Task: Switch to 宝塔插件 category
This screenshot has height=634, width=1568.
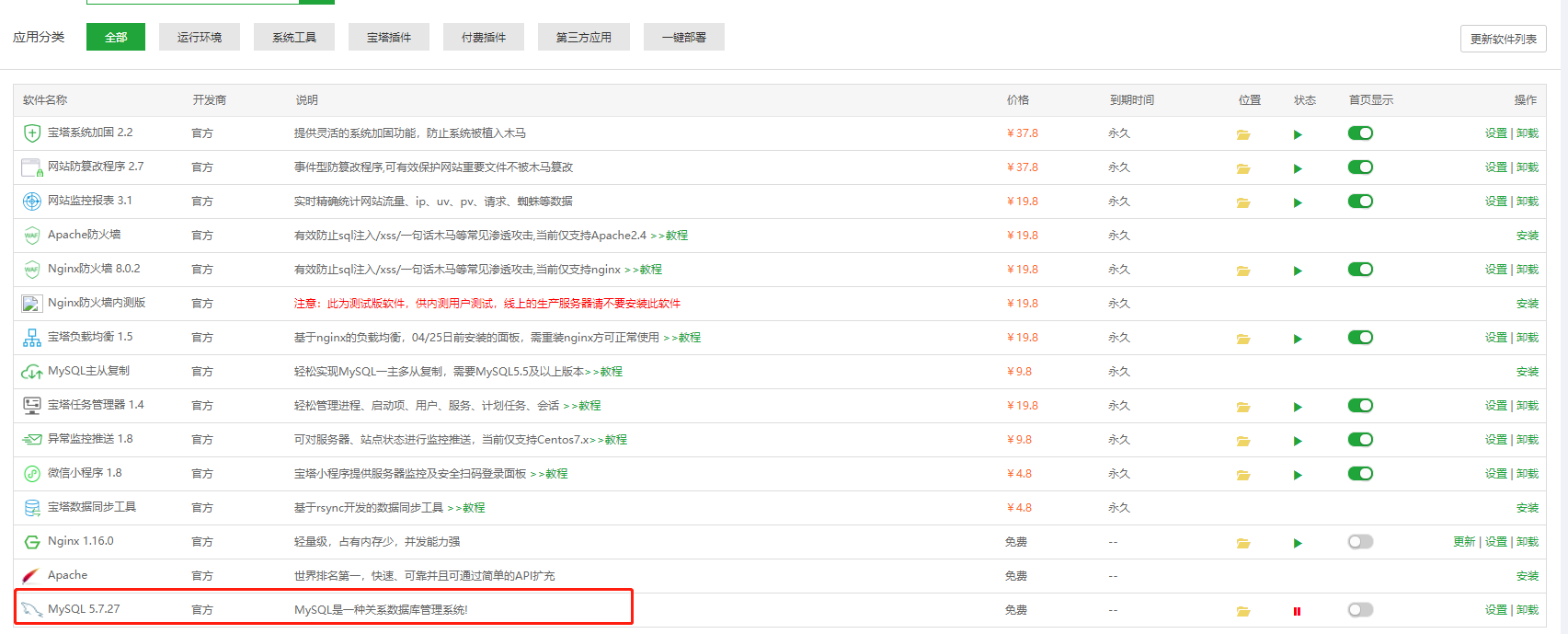Action: [389, 37]
